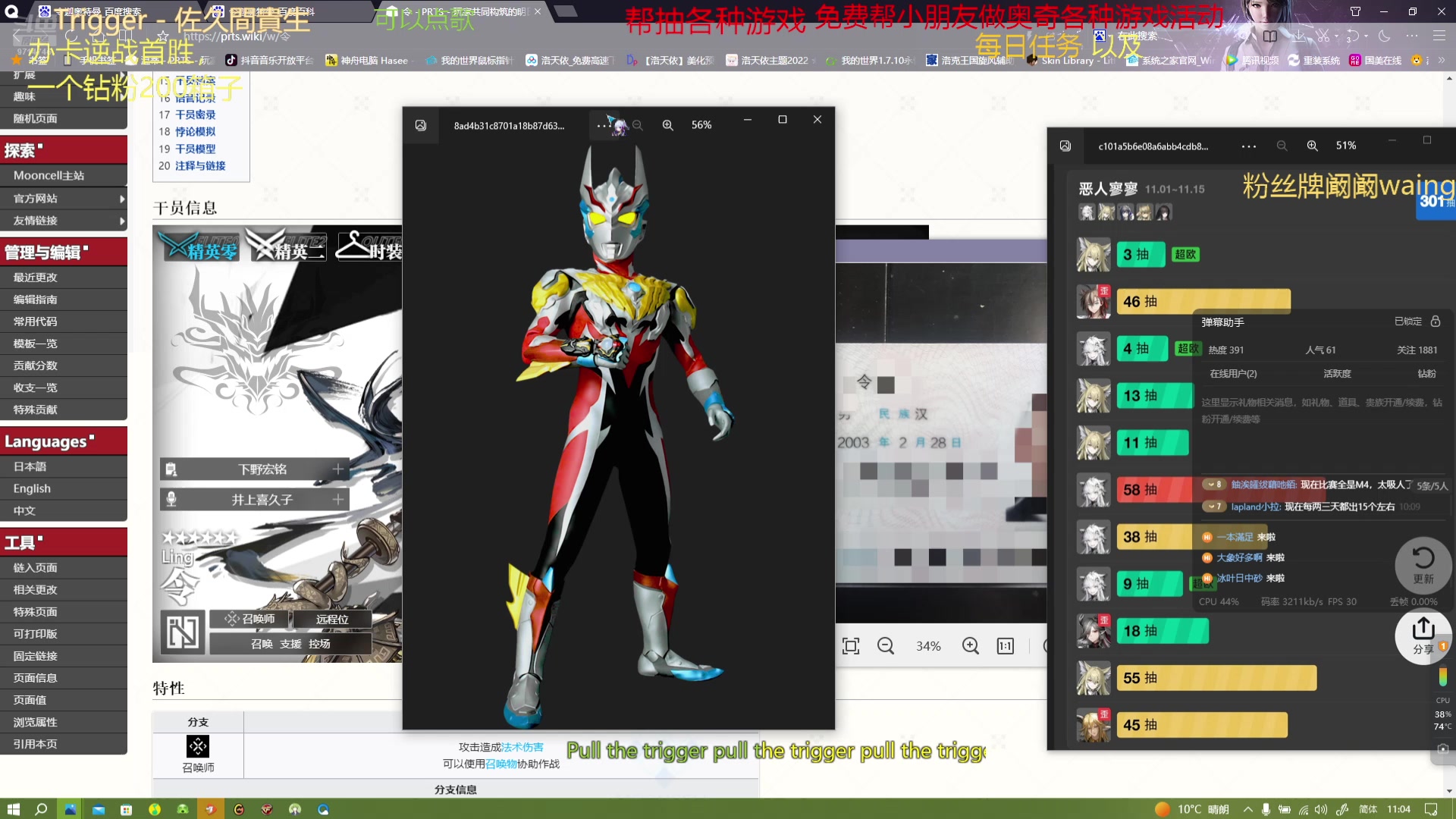Image resolution: width=1456 pixels, height=819 pixels.
Task: Open Windows taskbar search
Action: [x=42, y=809]
